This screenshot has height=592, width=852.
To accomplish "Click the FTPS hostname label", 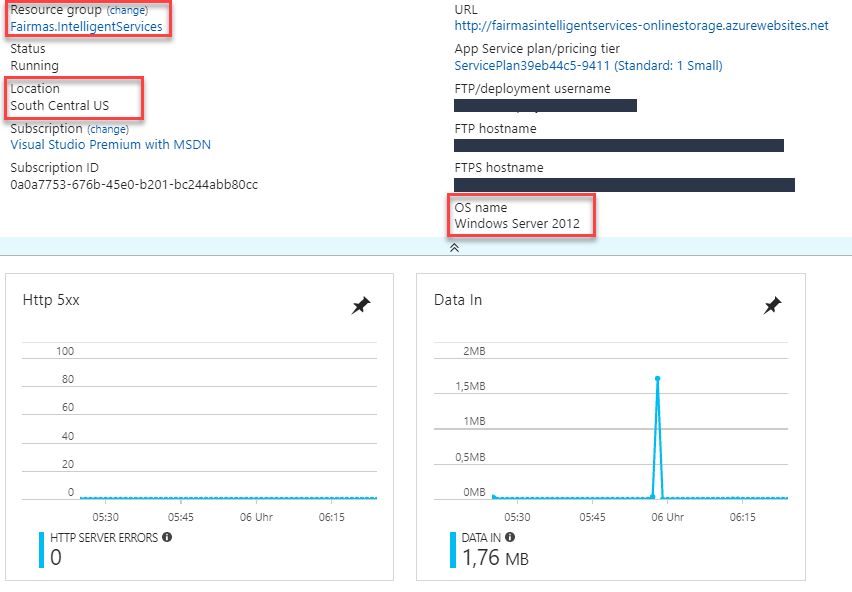I will pyautogui.click(x=499, y=168).
